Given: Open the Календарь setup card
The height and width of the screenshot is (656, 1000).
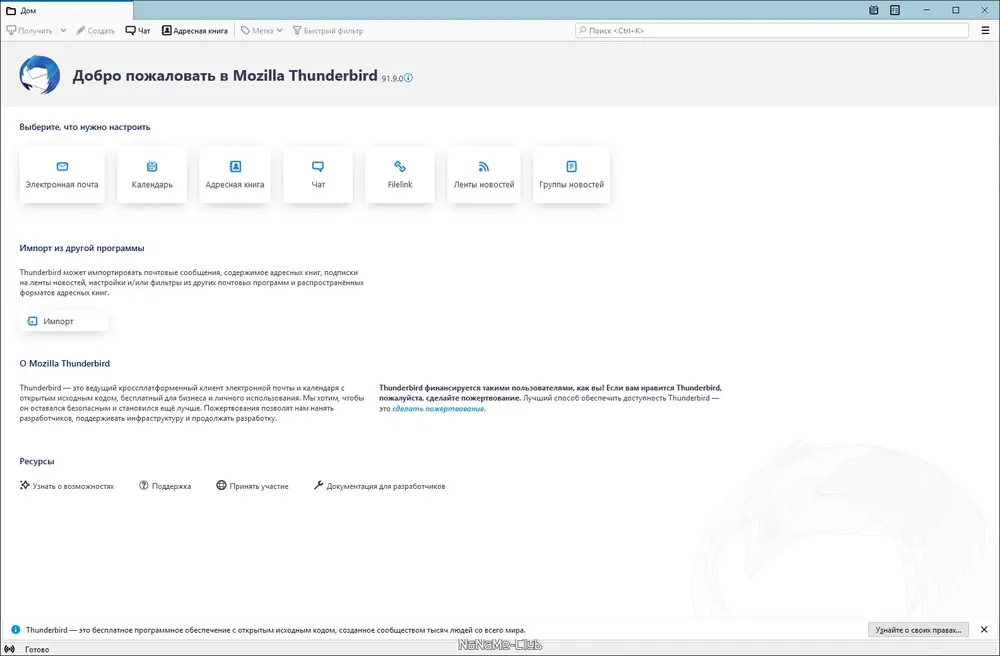Looking at the screenshot, I should coord(152,175).
